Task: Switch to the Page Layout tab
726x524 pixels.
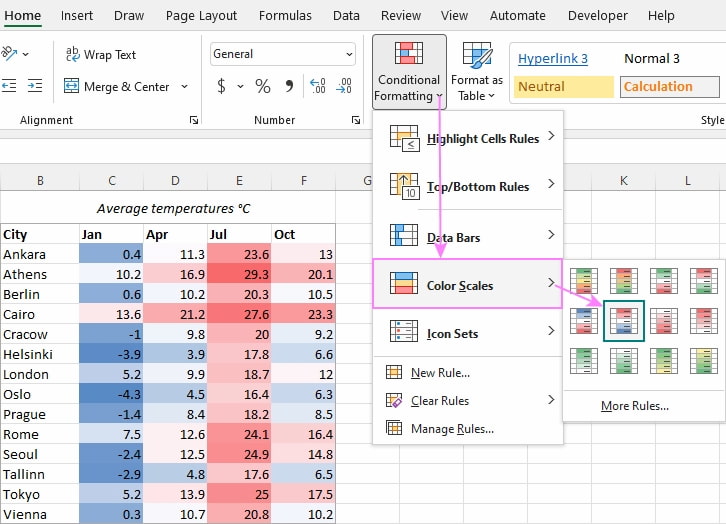Action: (x=201, y=15)
